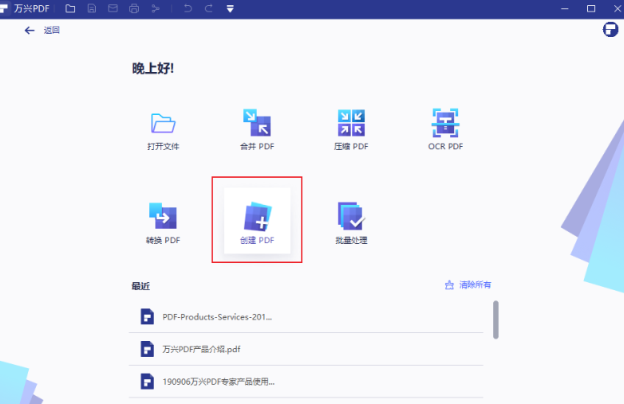Viewport: 624px width, 404px height.
Task: Click file icon of 190906万兴PDF row
Action: pos(147,381)
